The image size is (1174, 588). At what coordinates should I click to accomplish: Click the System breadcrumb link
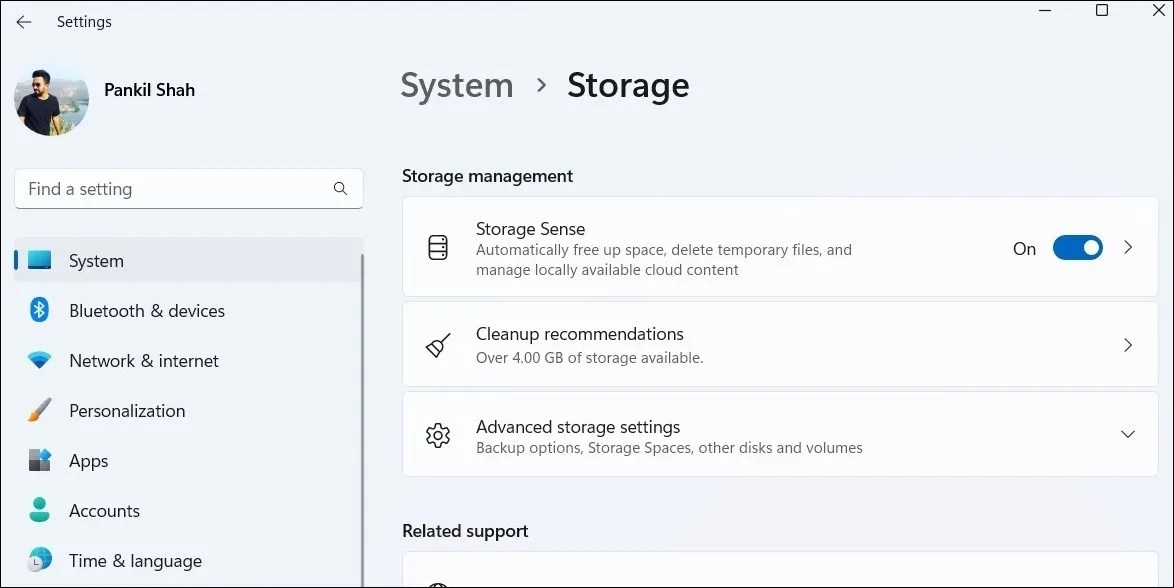click(x=456, y=86)
